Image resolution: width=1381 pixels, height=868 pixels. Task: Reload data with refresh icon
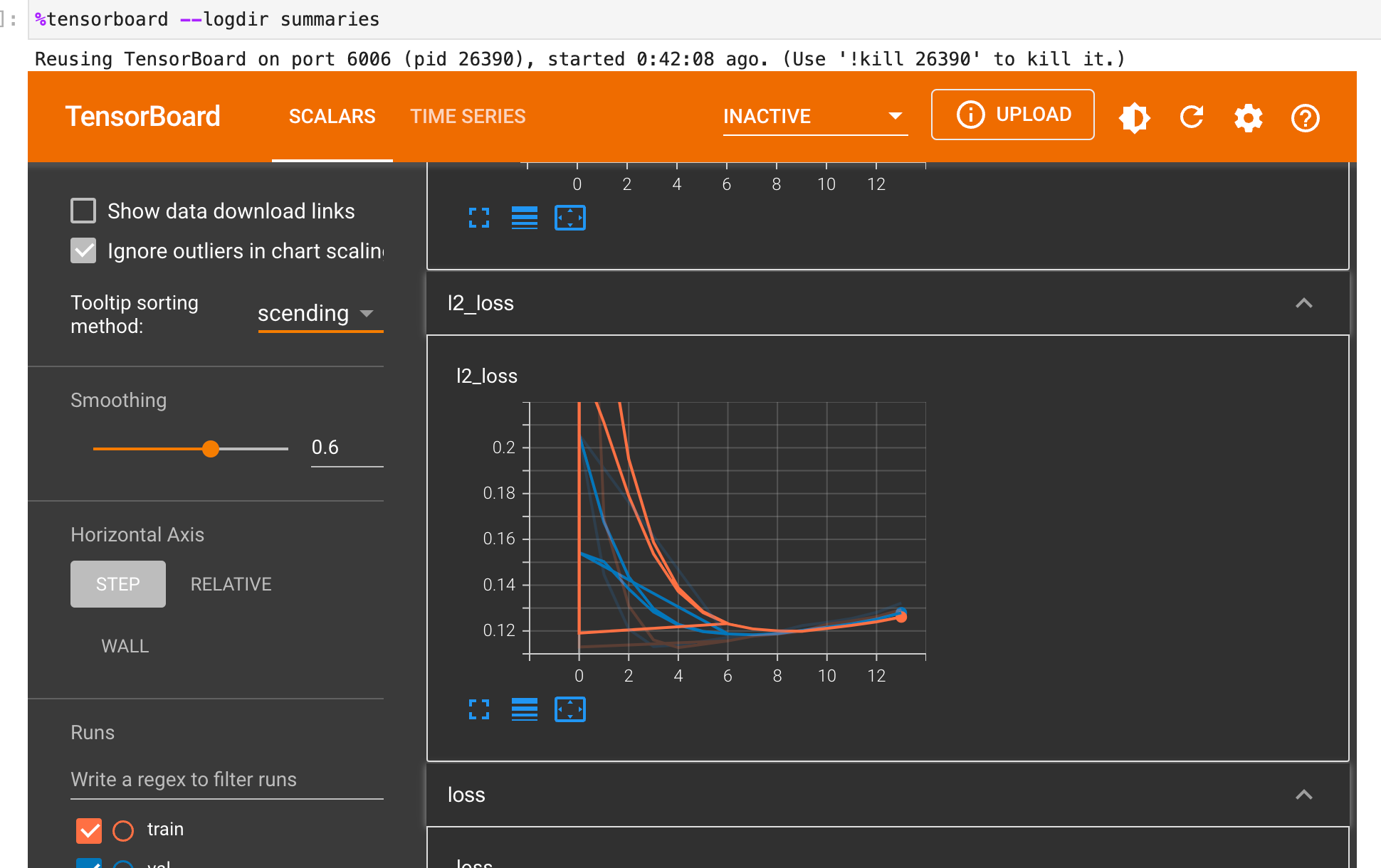click(x=1192, y=117)
